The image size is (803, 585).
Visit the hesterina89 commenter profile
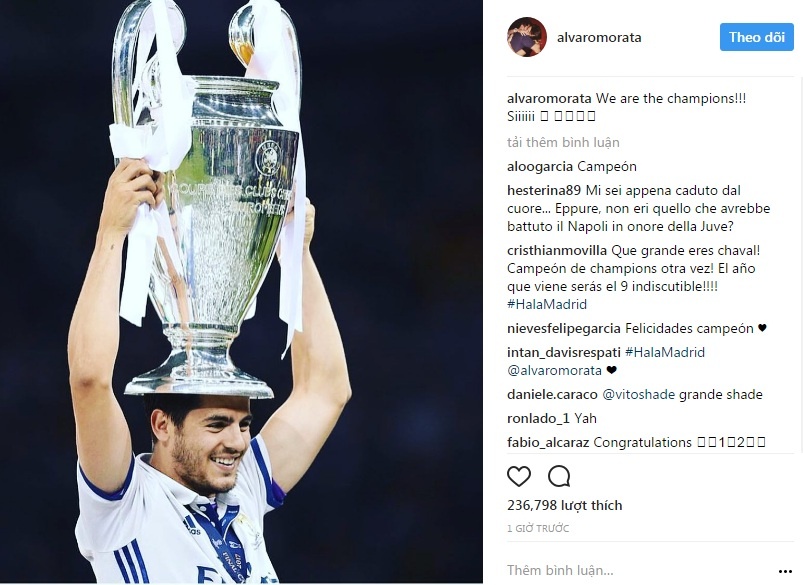[x=544, y=191]
